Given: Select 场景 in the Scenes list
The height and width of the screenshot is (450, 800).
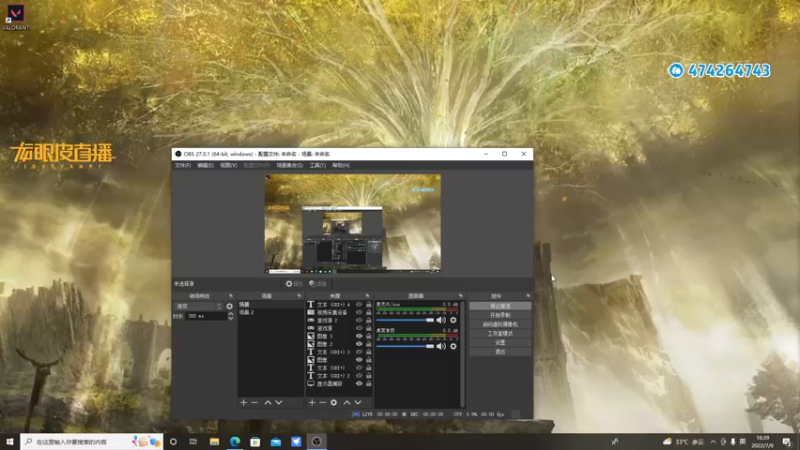Looking at the screenshot, I should (270, 305).
